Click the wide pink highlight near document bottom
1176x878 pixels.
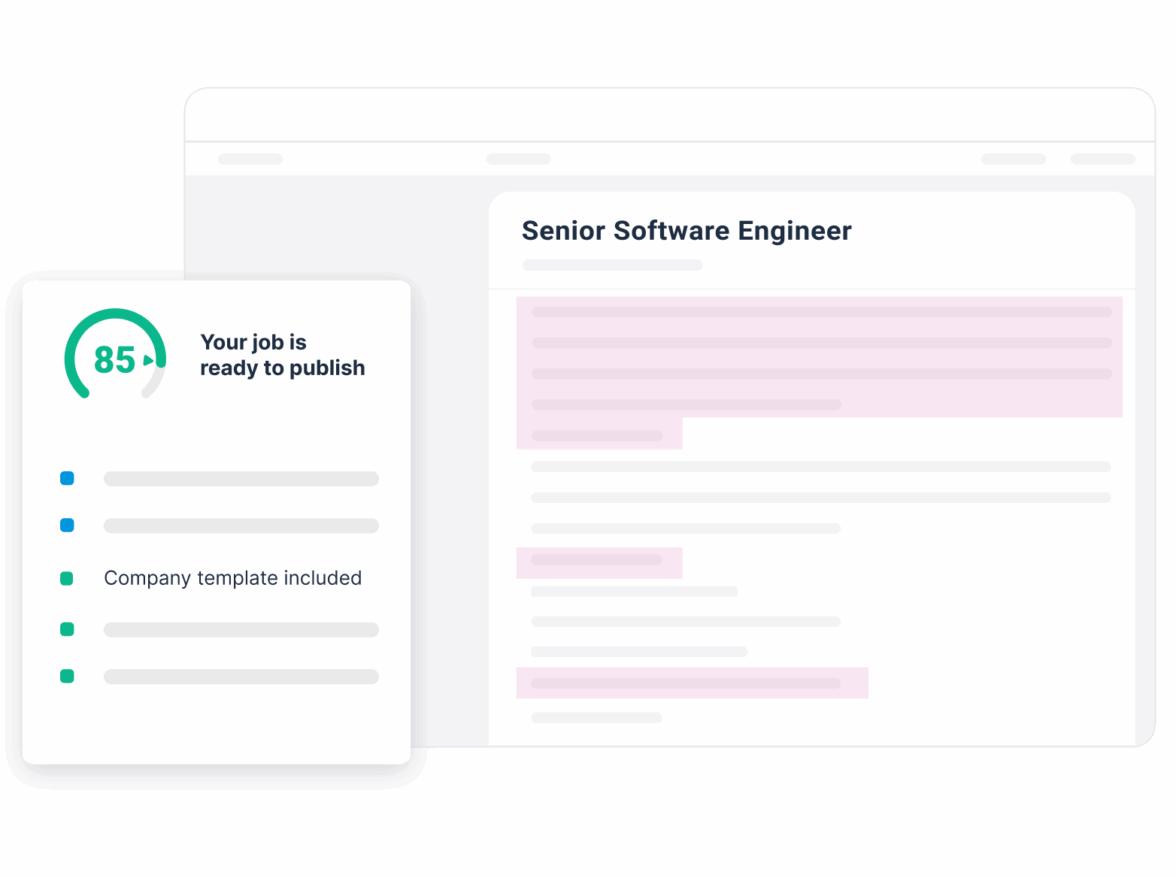click(691, 683)
